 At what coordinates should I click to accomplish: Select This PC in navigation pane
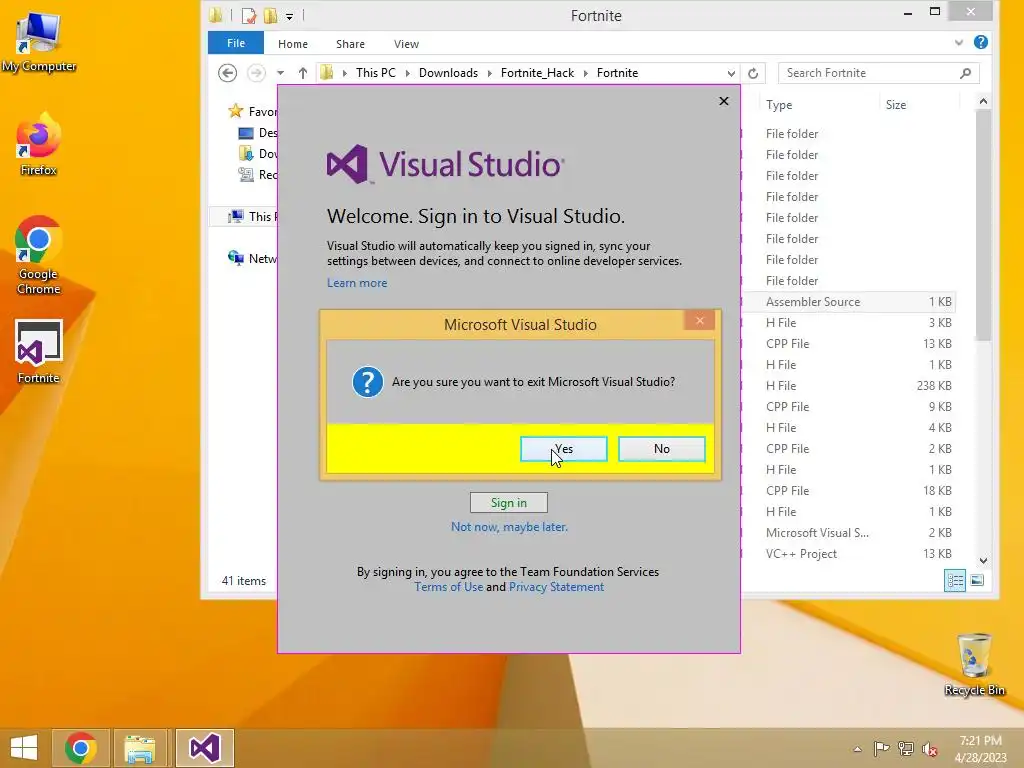(253, 216)
